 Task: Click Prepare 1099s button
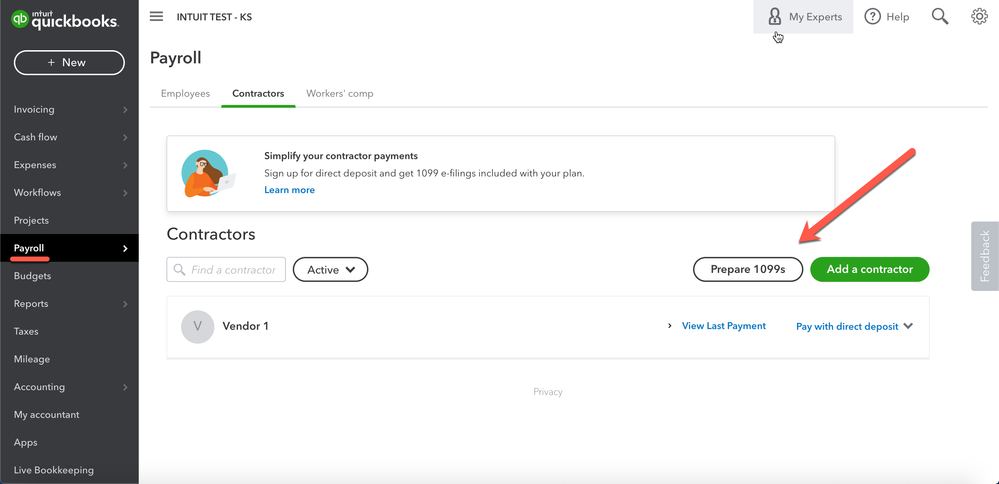click(x=748, y=269)
